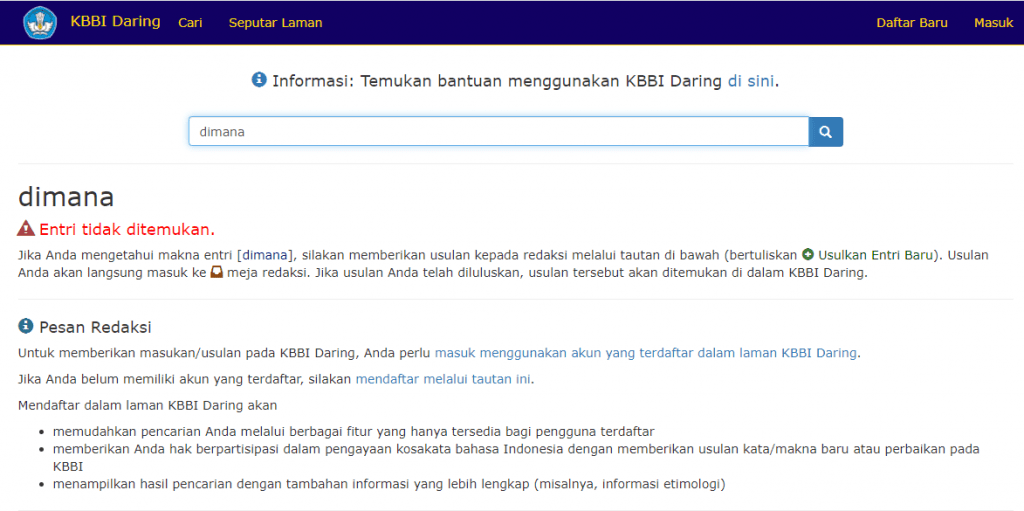Screen dimensions: 1024x511
Task: Open 'masuk menggunakan akun yang terdaftar' link
Action: (646, 353)
